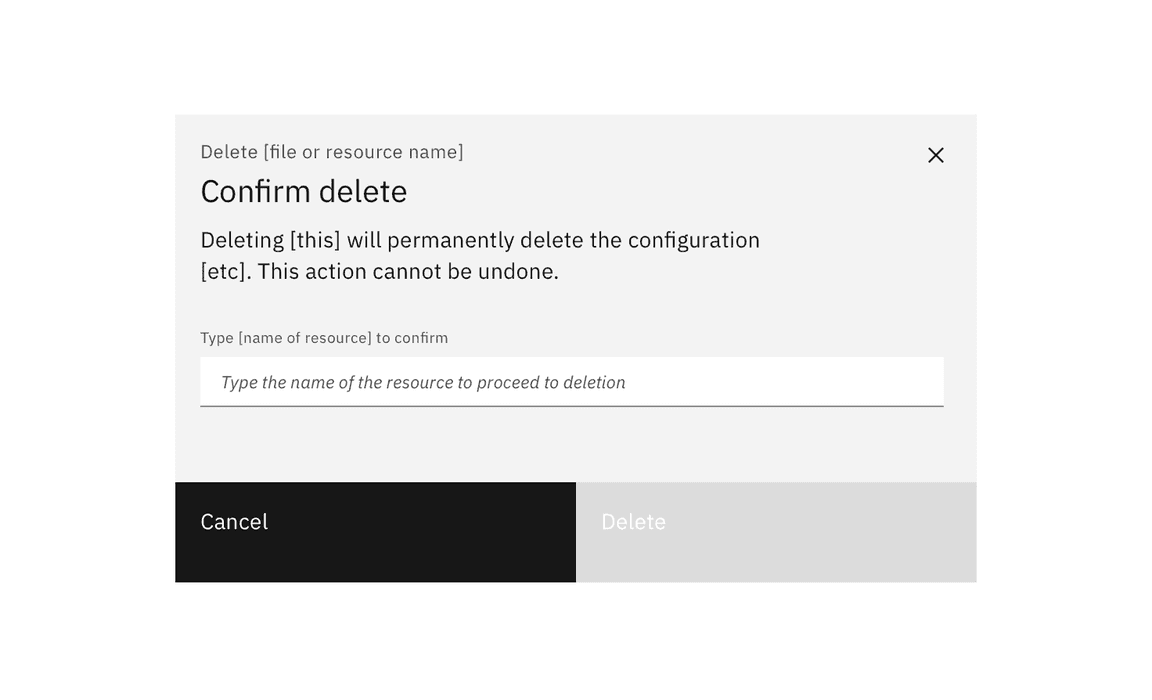Click the 'Type [name of resource] to confirm' label
Screen dimensions: 1152x700
click(x=323, y=337)
